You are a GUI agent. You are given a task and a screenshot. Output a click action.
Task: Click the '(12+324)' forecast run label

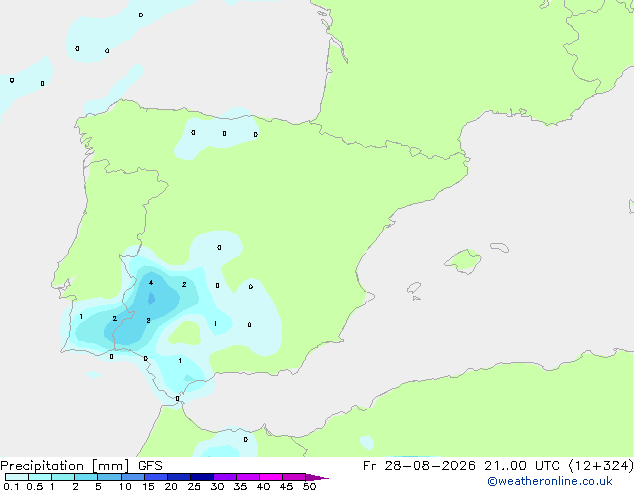click(601, 466)
